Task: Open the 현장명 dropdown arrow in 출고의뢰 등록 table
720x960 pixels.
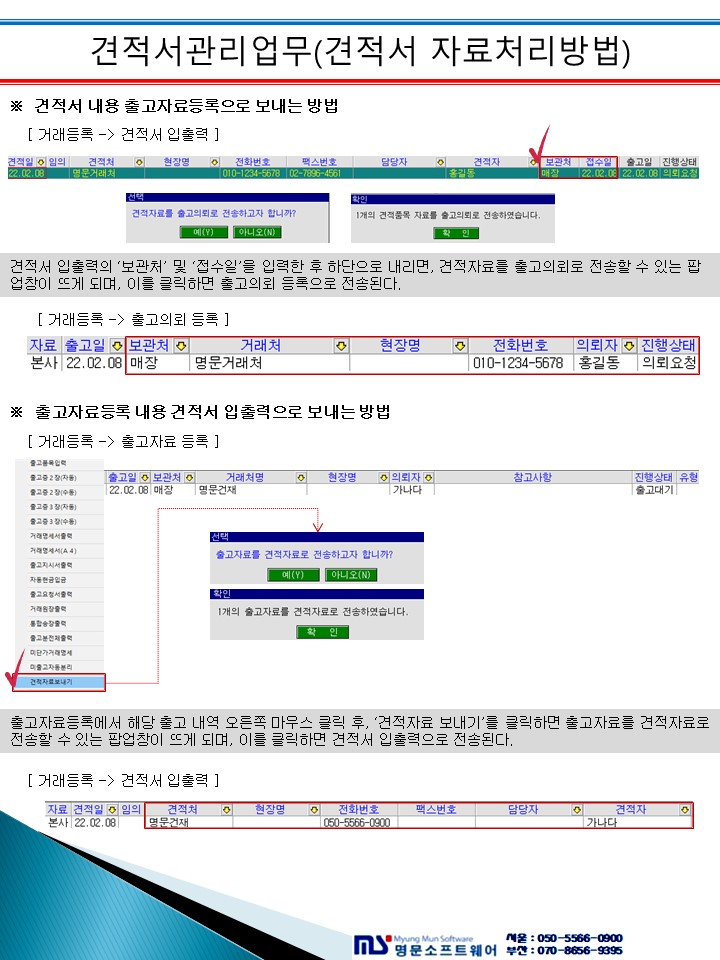Action: pos(460,345)
